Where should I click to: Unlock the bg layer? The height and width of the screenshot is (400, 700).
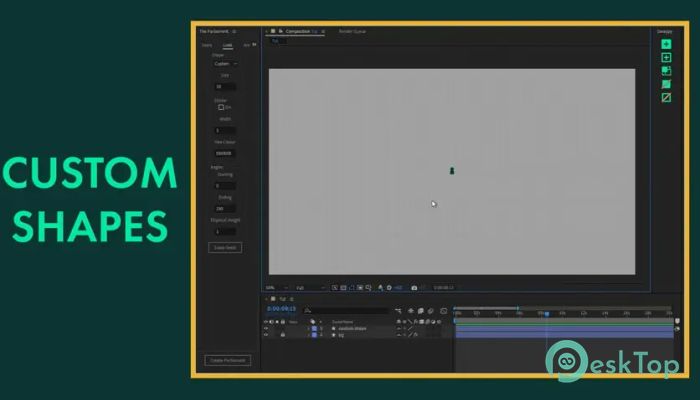pyautogui.click(x=283, y=335)
